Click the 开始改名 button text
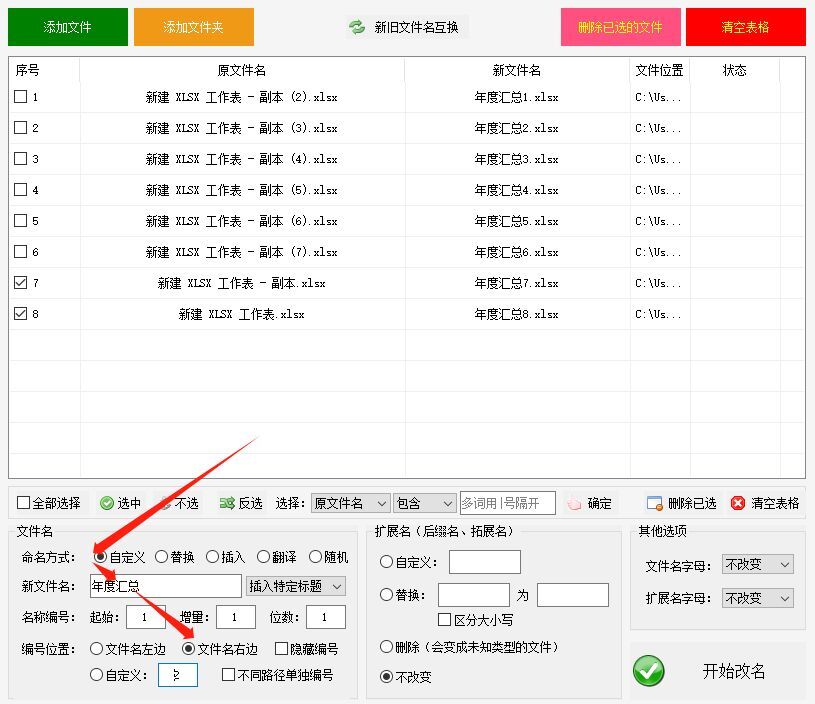 (x=733, y=671)
